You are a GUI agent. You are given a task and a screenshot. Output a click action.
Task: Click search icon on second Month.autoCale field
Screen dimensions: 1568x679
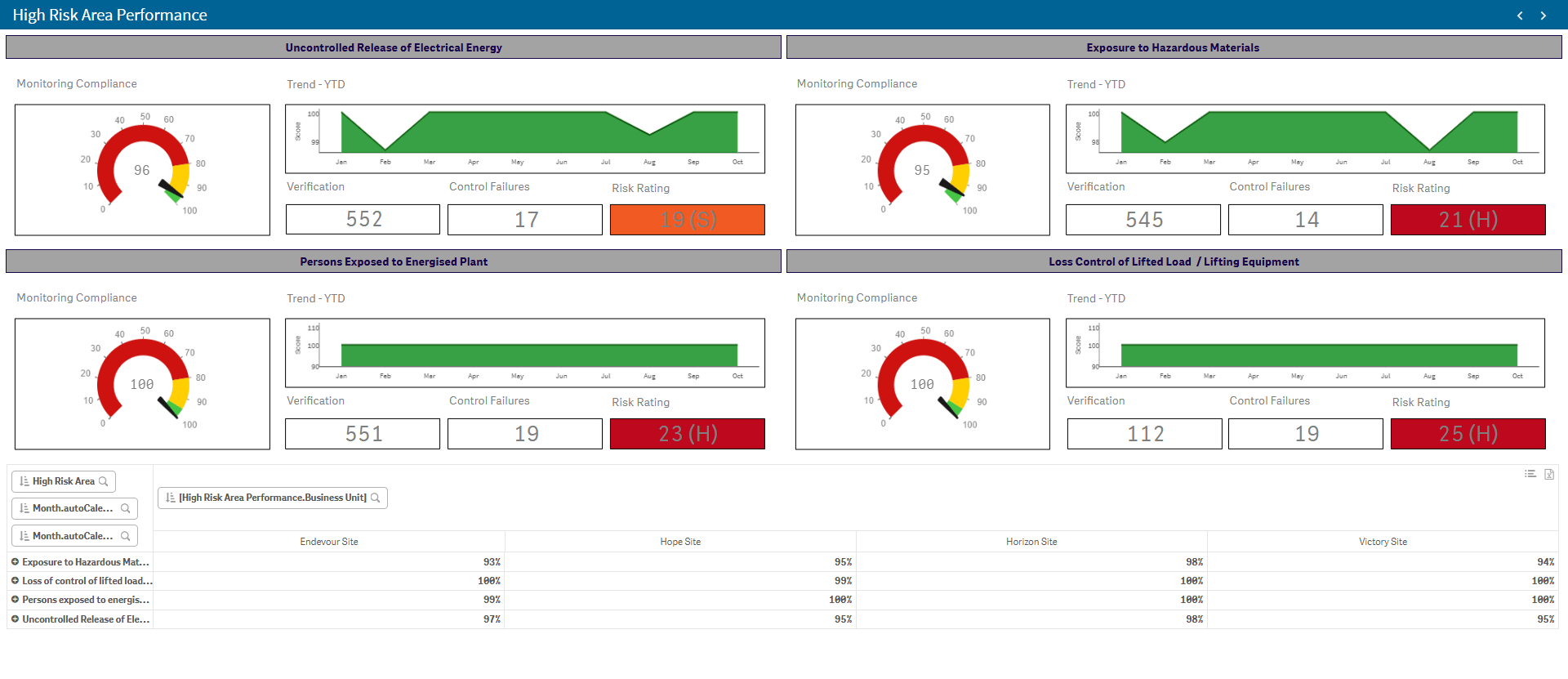[126, 536]
